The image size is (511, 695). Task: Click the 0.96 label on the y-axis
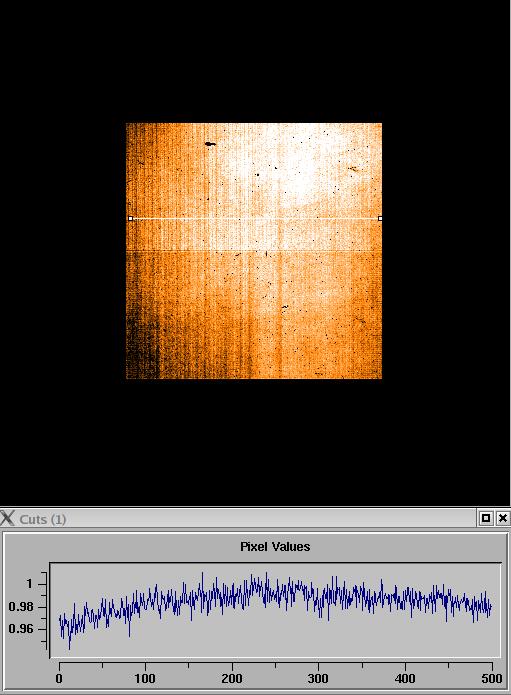pos(21,629)
